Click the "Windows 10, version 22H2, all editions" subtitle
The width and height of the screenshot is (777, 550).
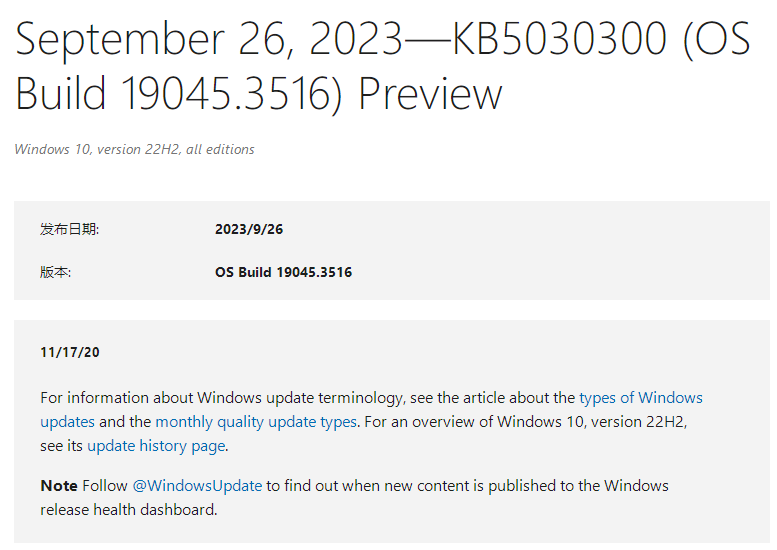pos(134,149)
